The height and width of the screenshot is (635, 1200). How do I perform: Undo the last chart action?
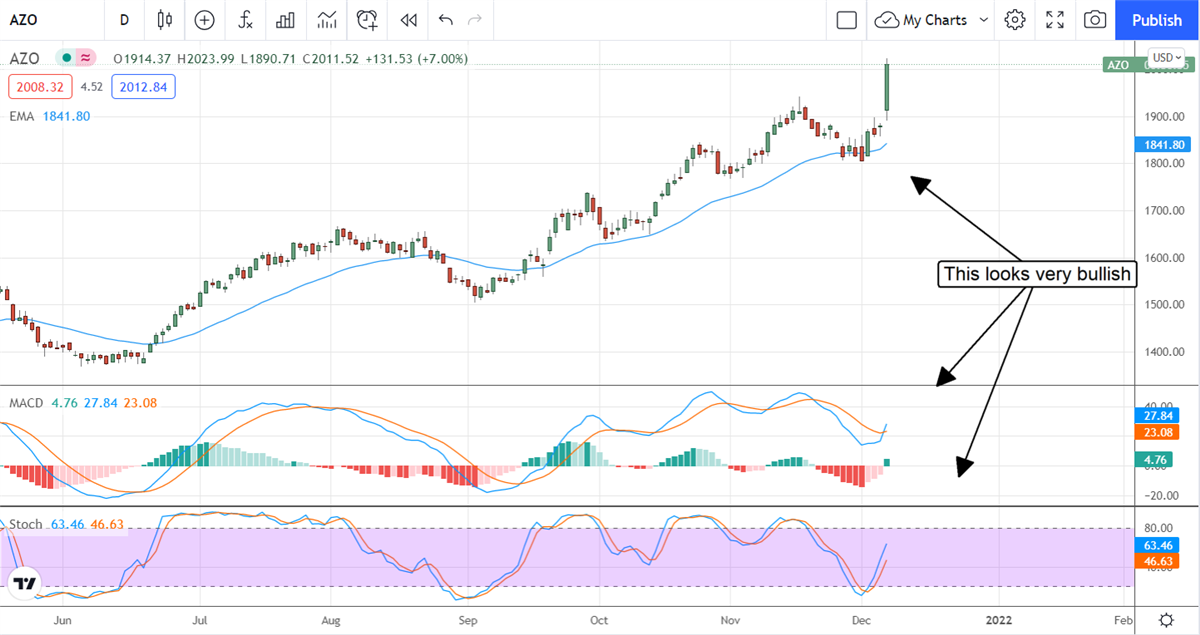point(445,19)
